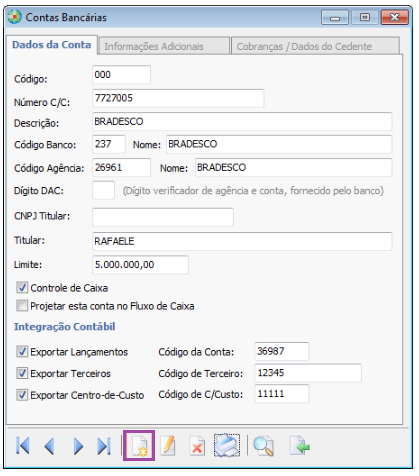Click the Código Agência label
This screenshot has width=419, height=476.
pos(49,168)
